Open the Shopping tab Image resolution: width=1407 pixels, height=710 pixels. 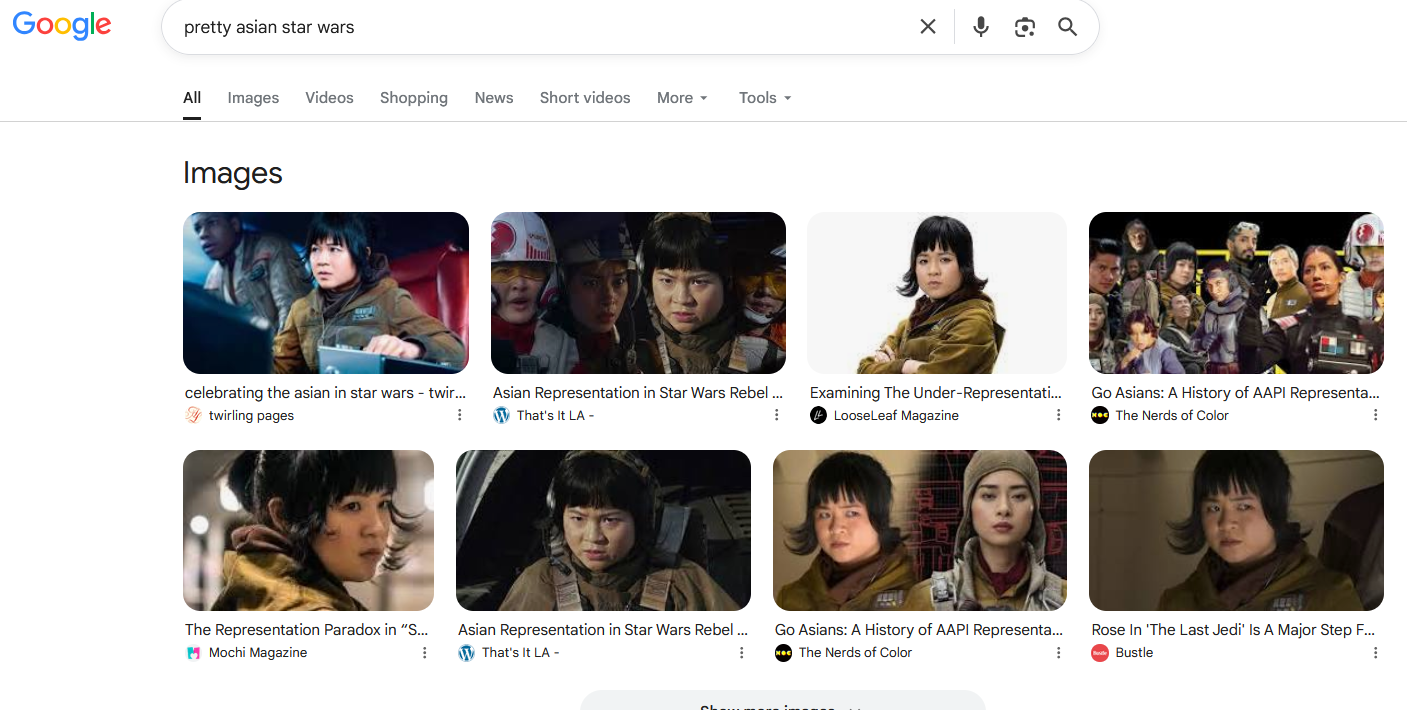414,98
